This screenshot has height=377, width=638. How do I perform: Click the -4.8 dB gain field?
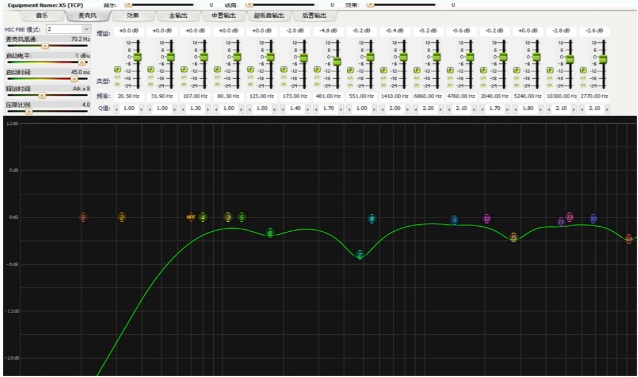pos(328,31)
